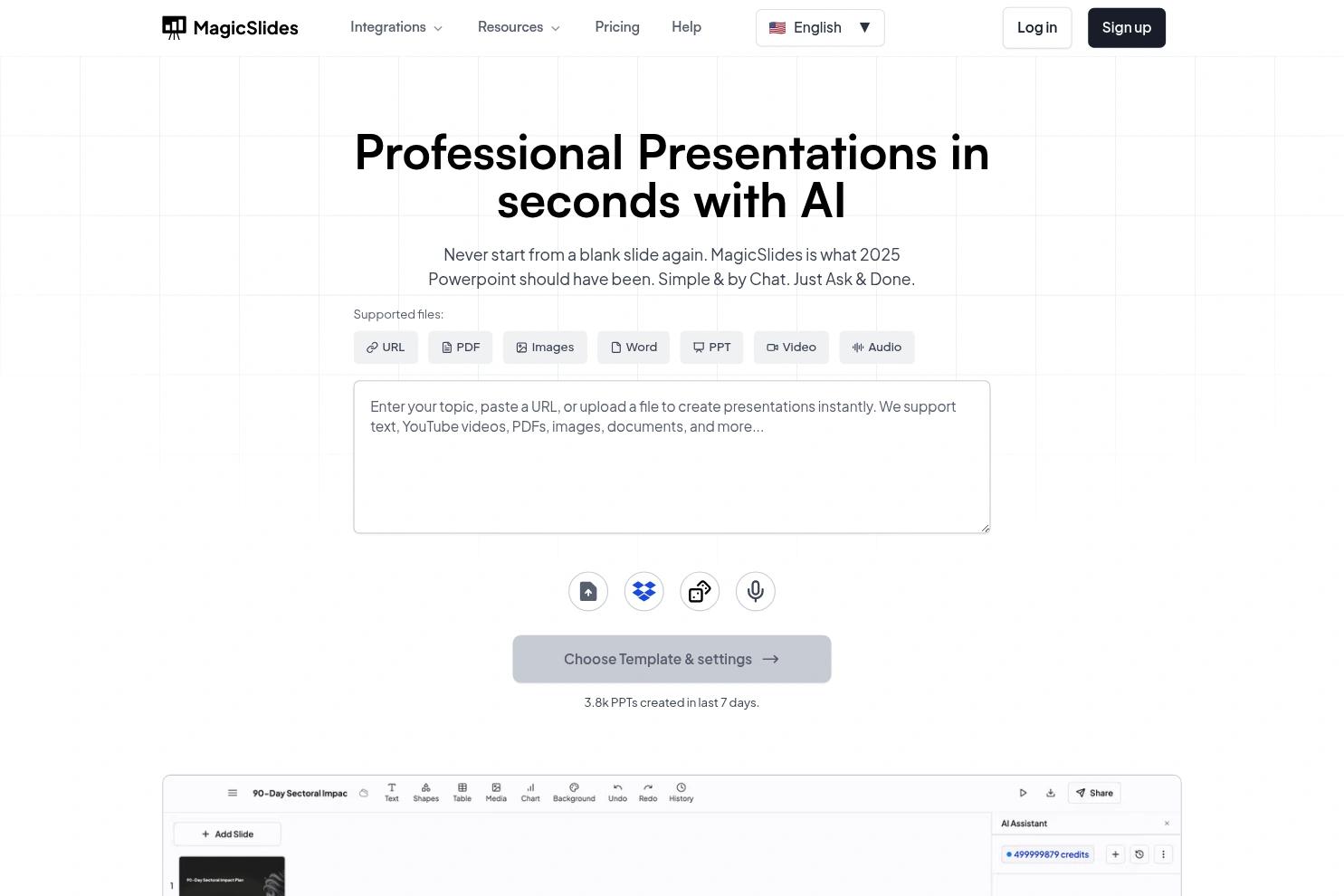Select the Text tool in the editor toolbar
Screen dimensions: 1344x896
click(391, 792)
